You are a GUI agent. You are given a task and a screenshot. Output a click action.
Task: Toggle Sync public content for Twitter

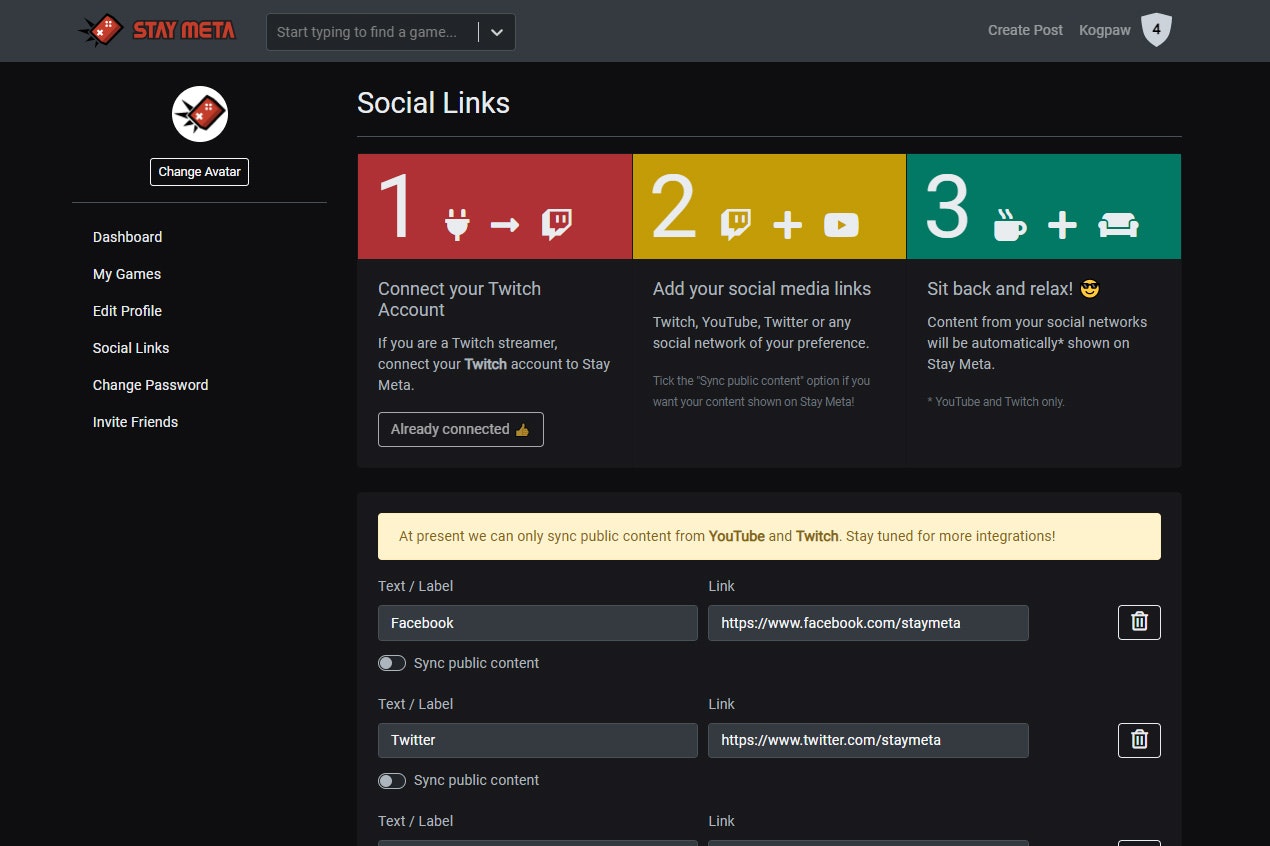tap(392, 780)
